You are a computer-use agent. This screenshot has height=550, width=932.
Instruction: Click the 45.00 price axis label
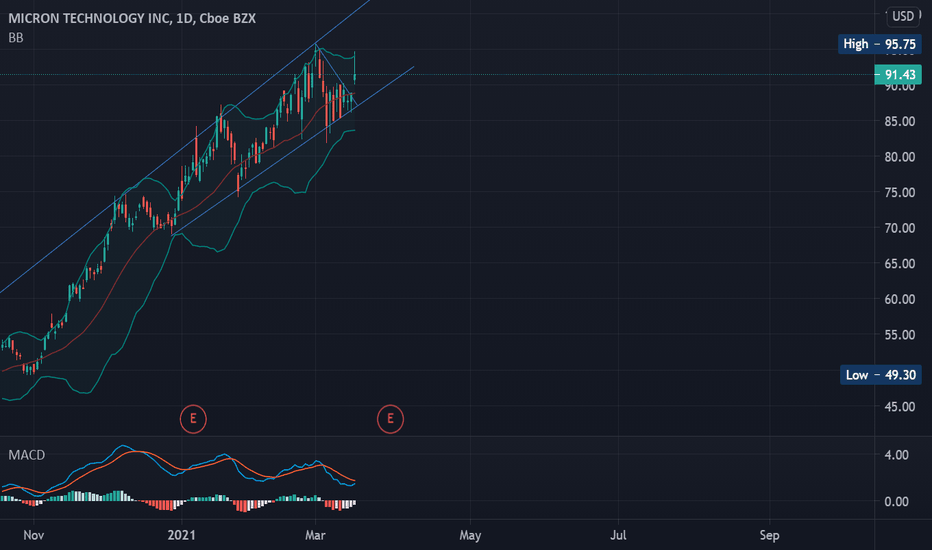[900, 407]
